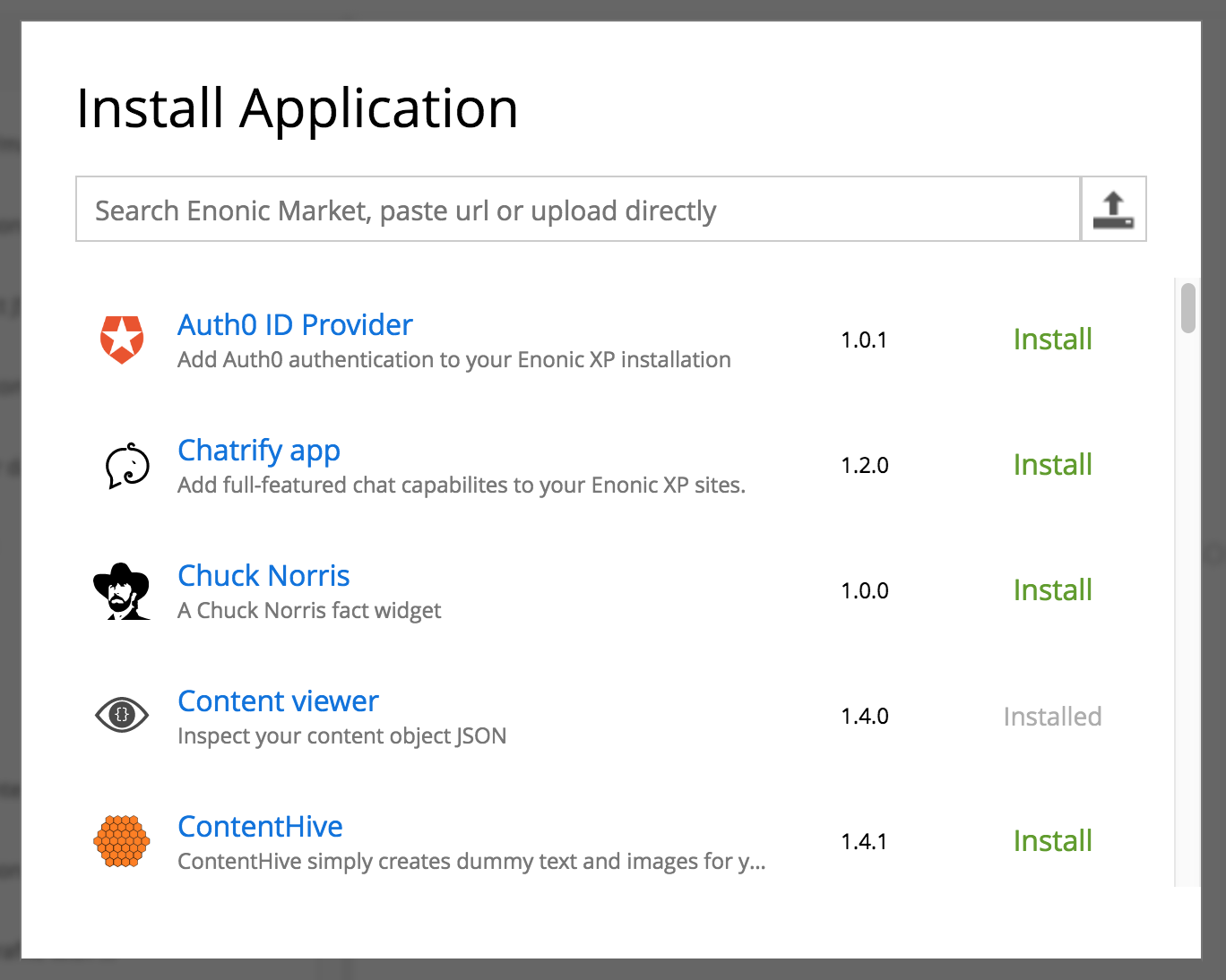Open the Content viewer link
Screen dimensions: 1226x980
(278, 701)
